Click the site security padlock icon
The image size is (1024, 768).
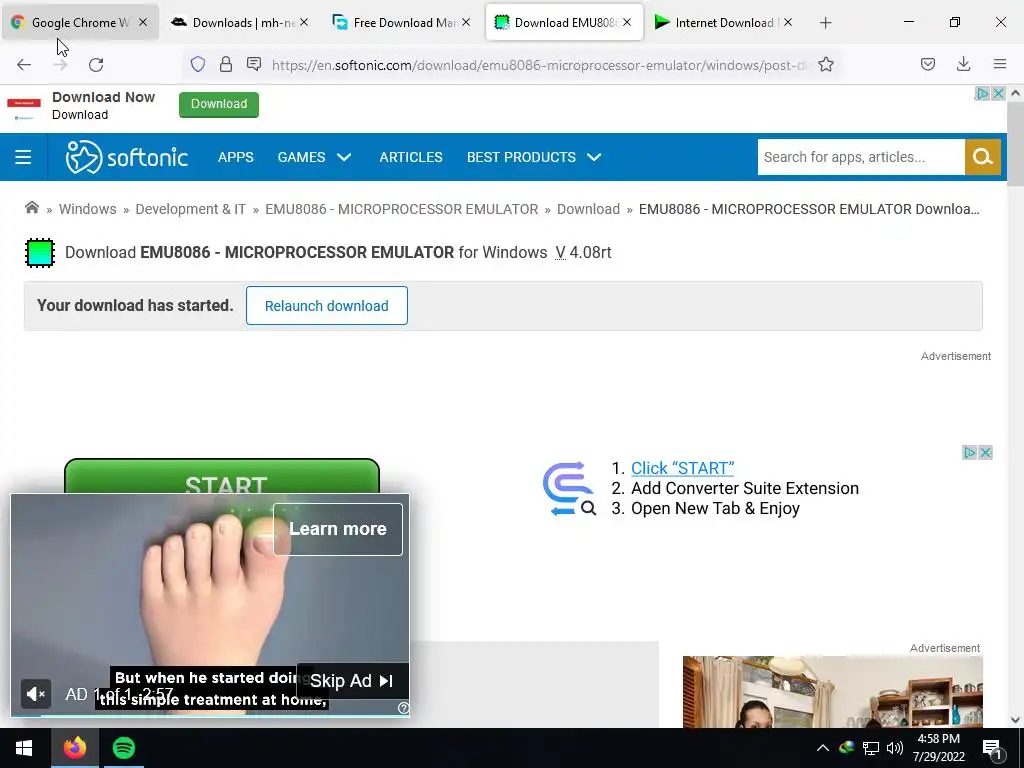pos(226,64)
